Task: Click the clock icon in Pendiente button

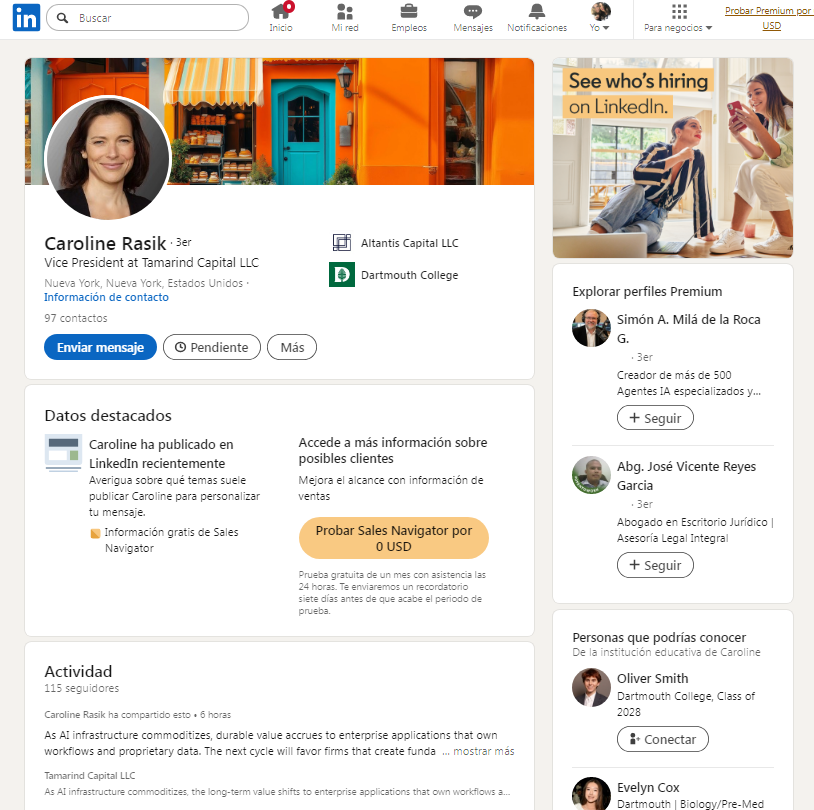Action: (x=180, y=347)
